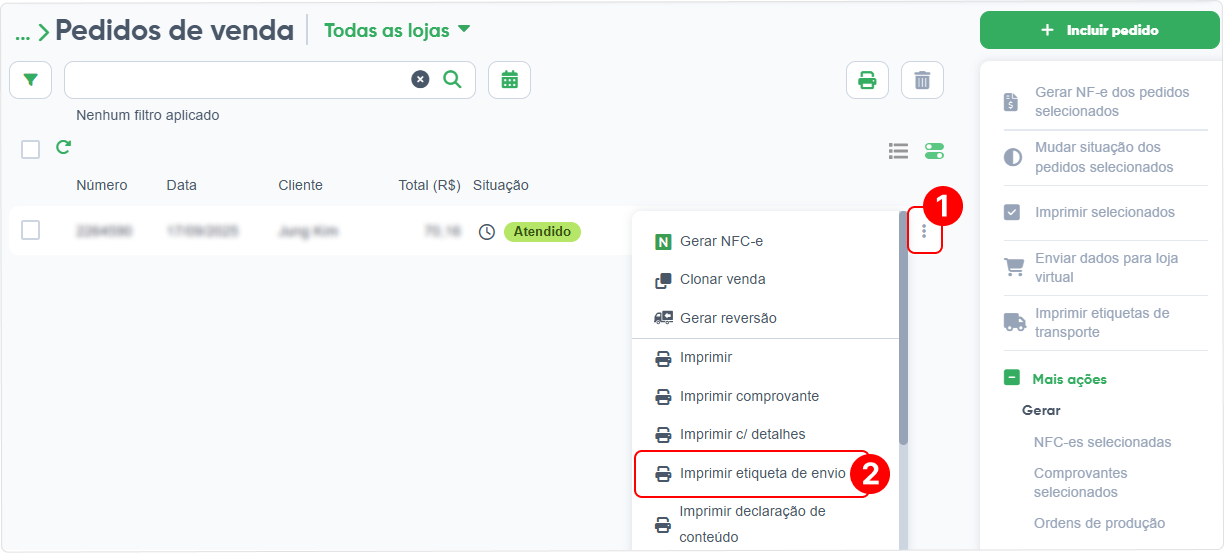
Task: Click the clock icon next to Atendido
Action: [487, 232]
